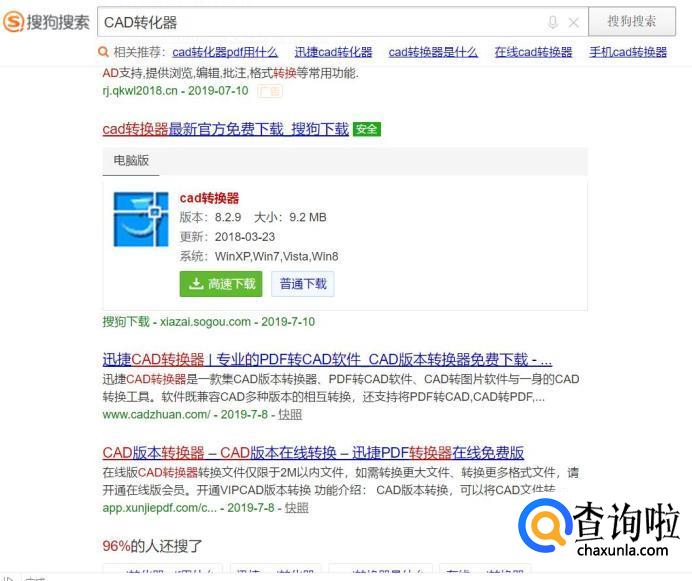Click the rj.qkwl2018.cn ad URL

139,91
